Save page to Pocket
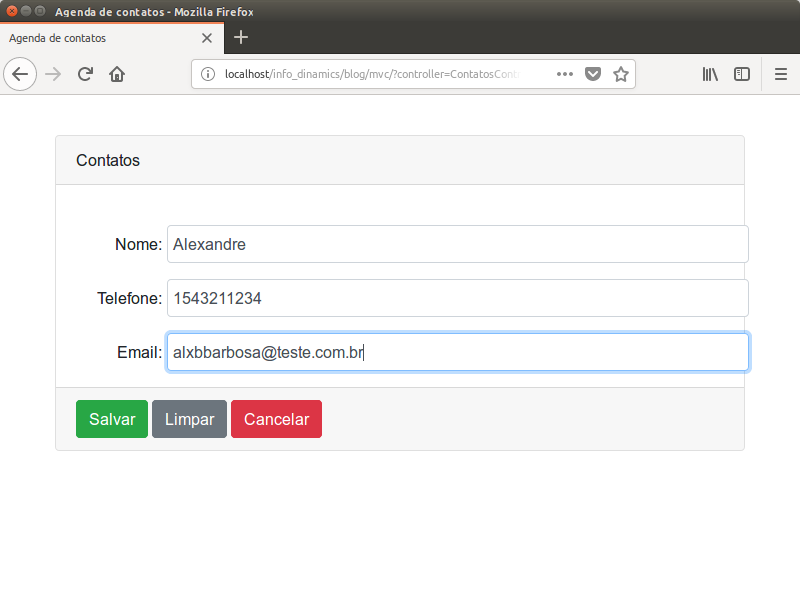800x612 pixels. pos(593,74)
